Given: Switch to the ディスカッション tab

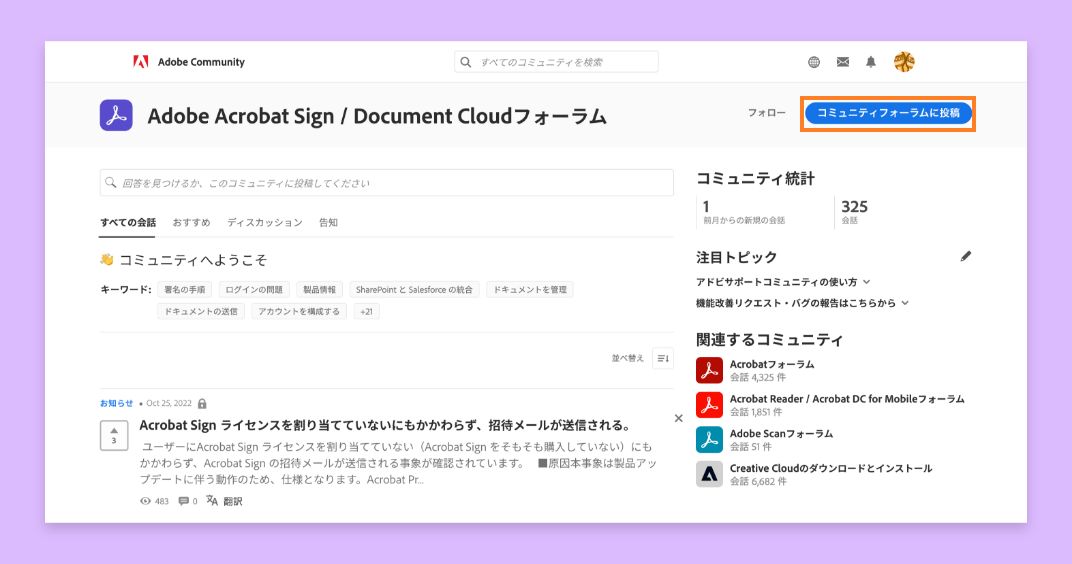Looking at the screenshot, I should [265, 222].
